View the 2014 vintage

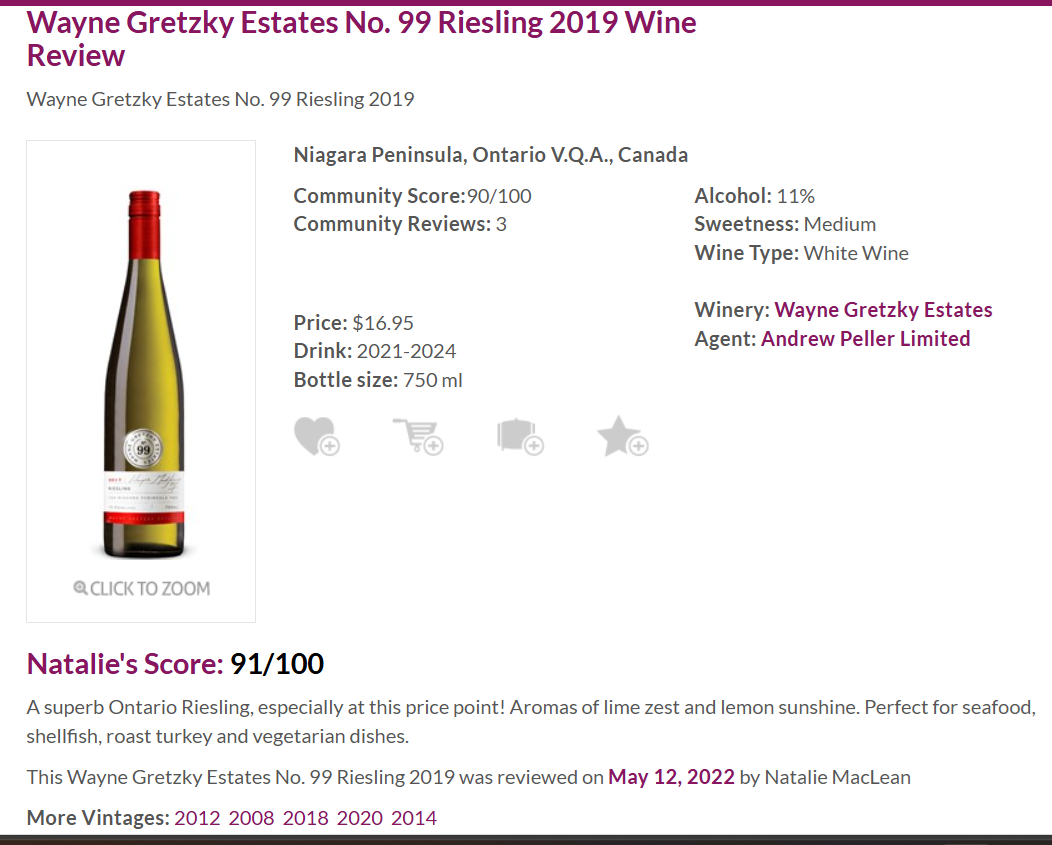tap(413, 818)
